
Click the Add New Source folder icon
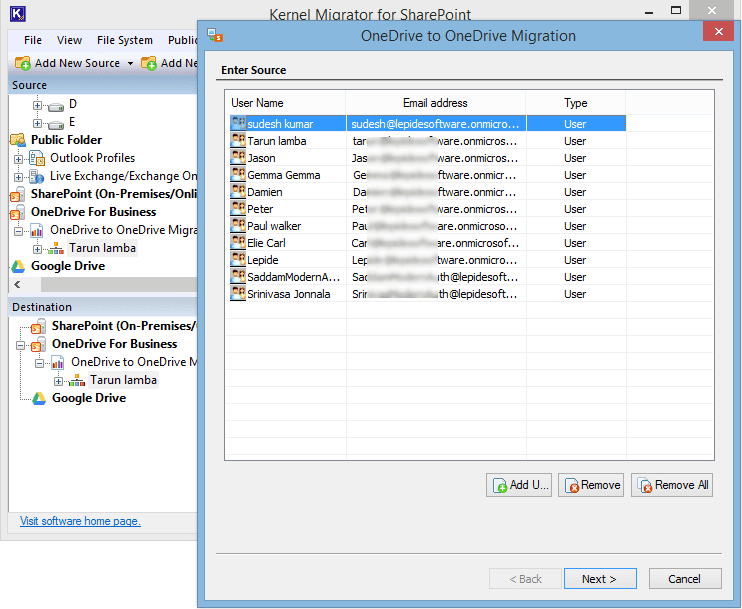[23, 63]
